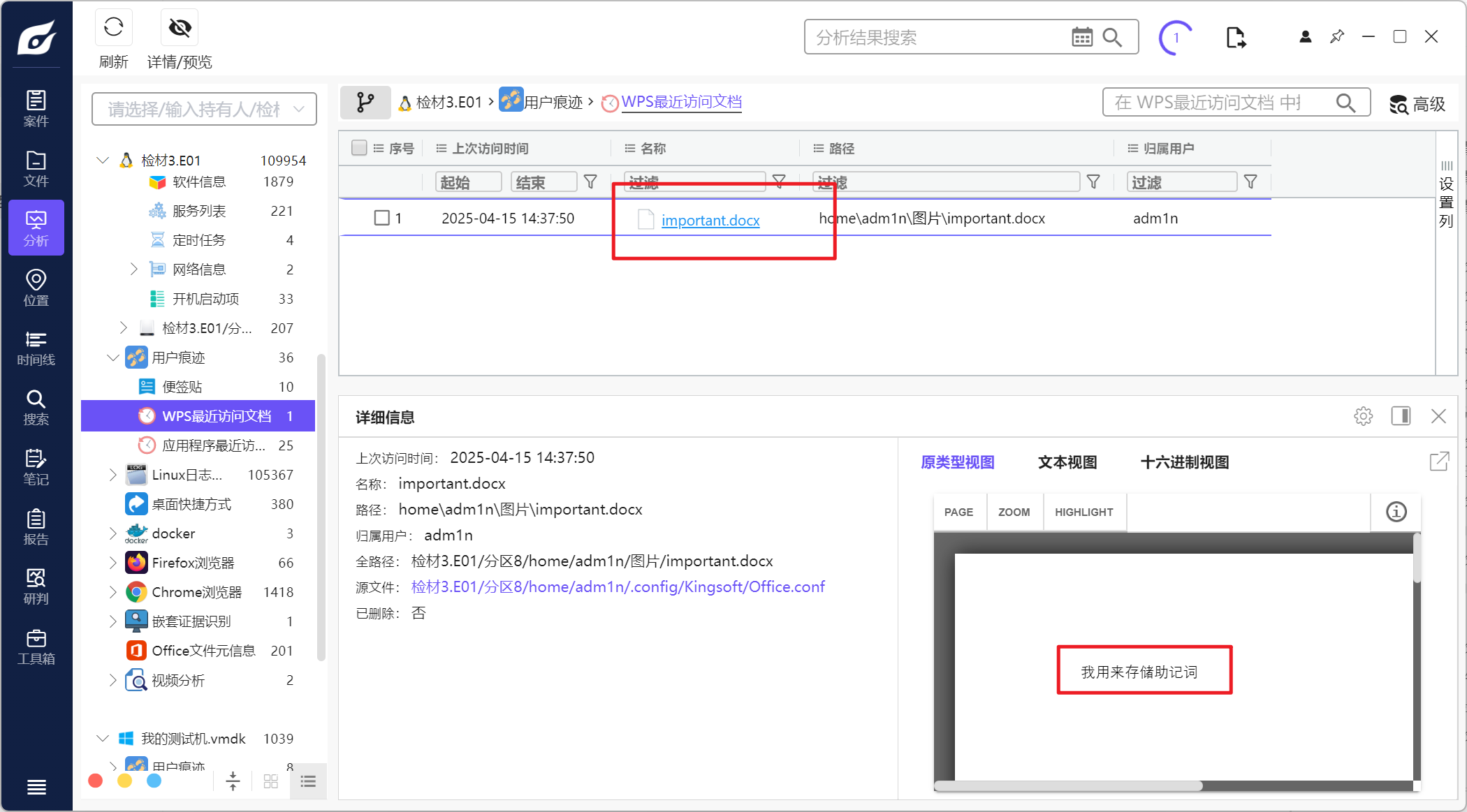Toggle the Details/Preview (详情/预览) eye icon
The width and height of the screenshot is (1467, 812).
click(180, 28)
